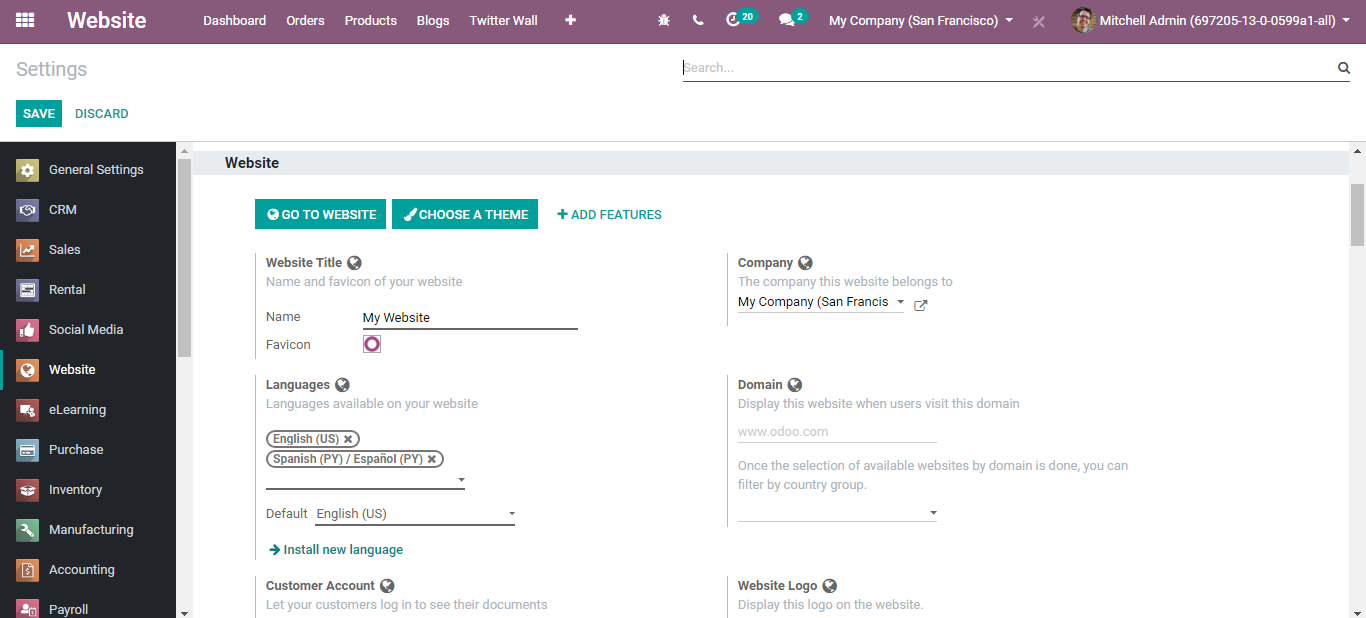Click the CRM sidebar icon

[28, 210]
